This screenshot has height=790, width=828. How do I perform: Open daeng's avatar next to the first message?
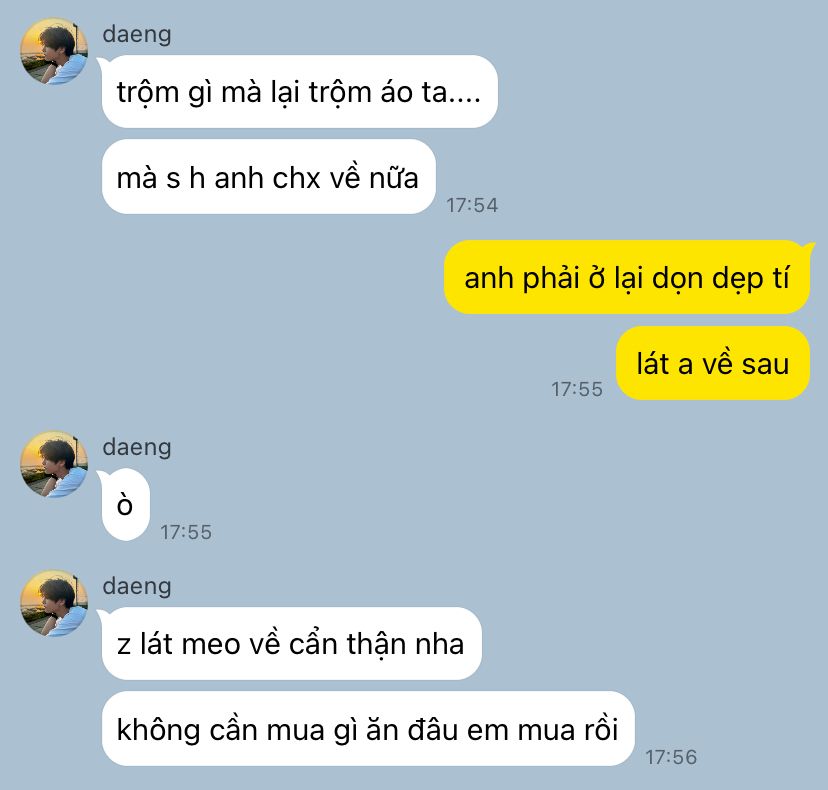54,51
